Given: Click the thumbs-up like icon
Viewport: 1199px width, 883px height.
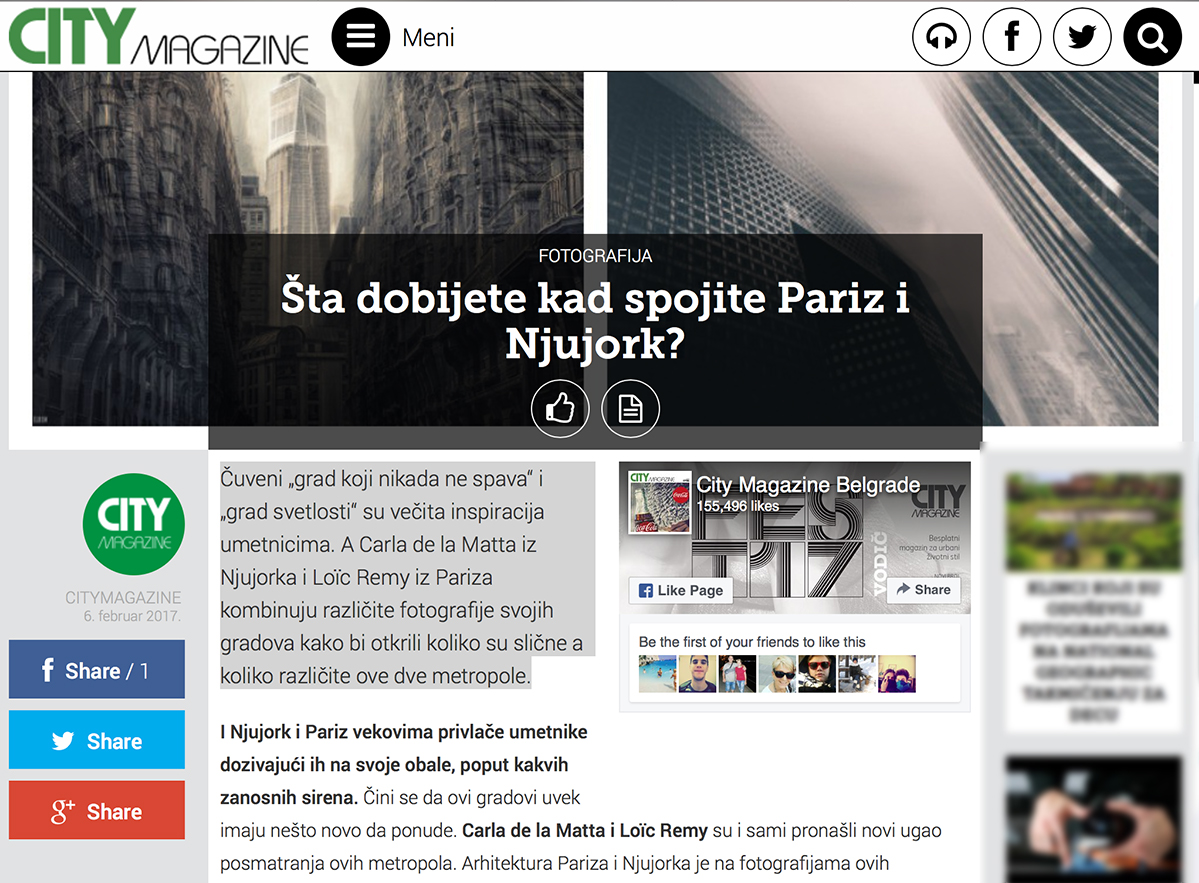Looking at the screenshot, I should click(x=561, y=408).
